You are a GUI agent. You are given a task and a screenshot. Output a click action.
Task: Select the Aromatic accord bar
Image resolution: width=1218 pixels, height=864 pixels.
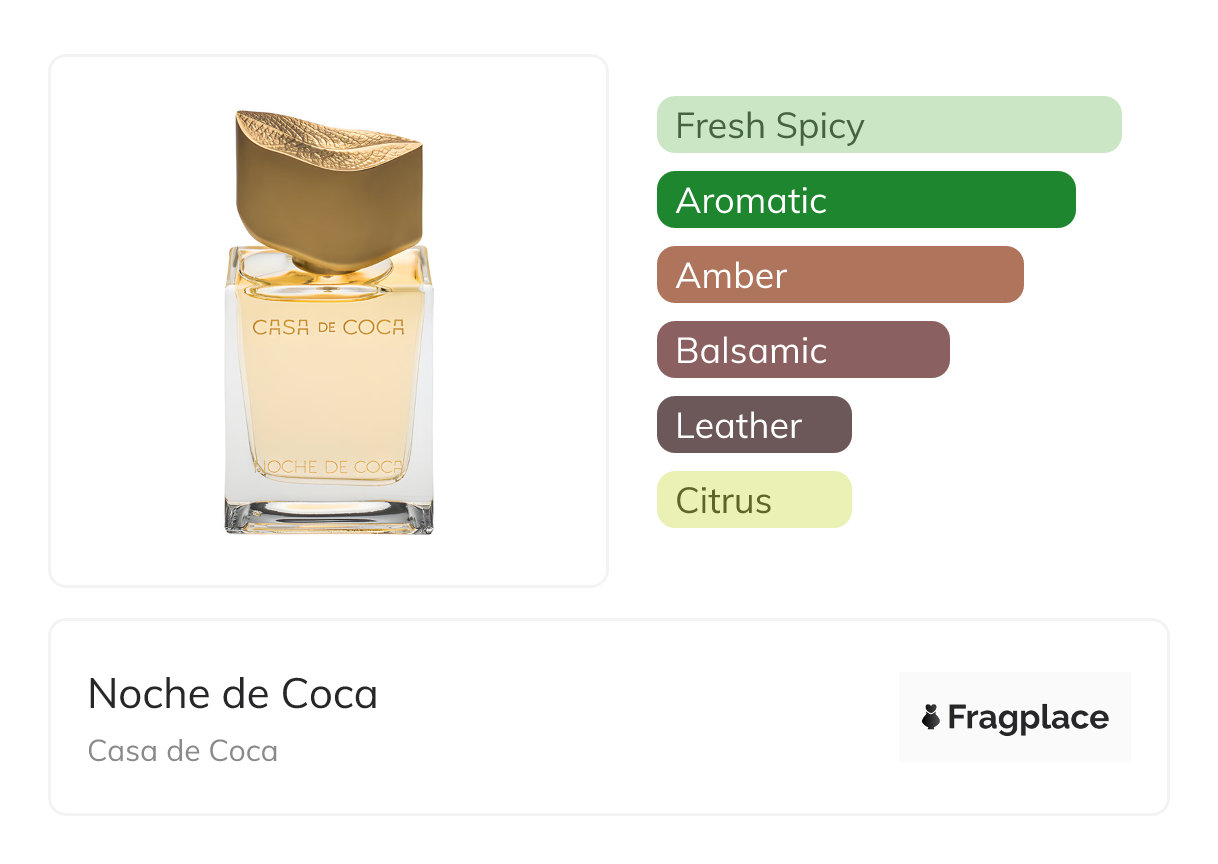pyautogui.click(x=865, y=200)
